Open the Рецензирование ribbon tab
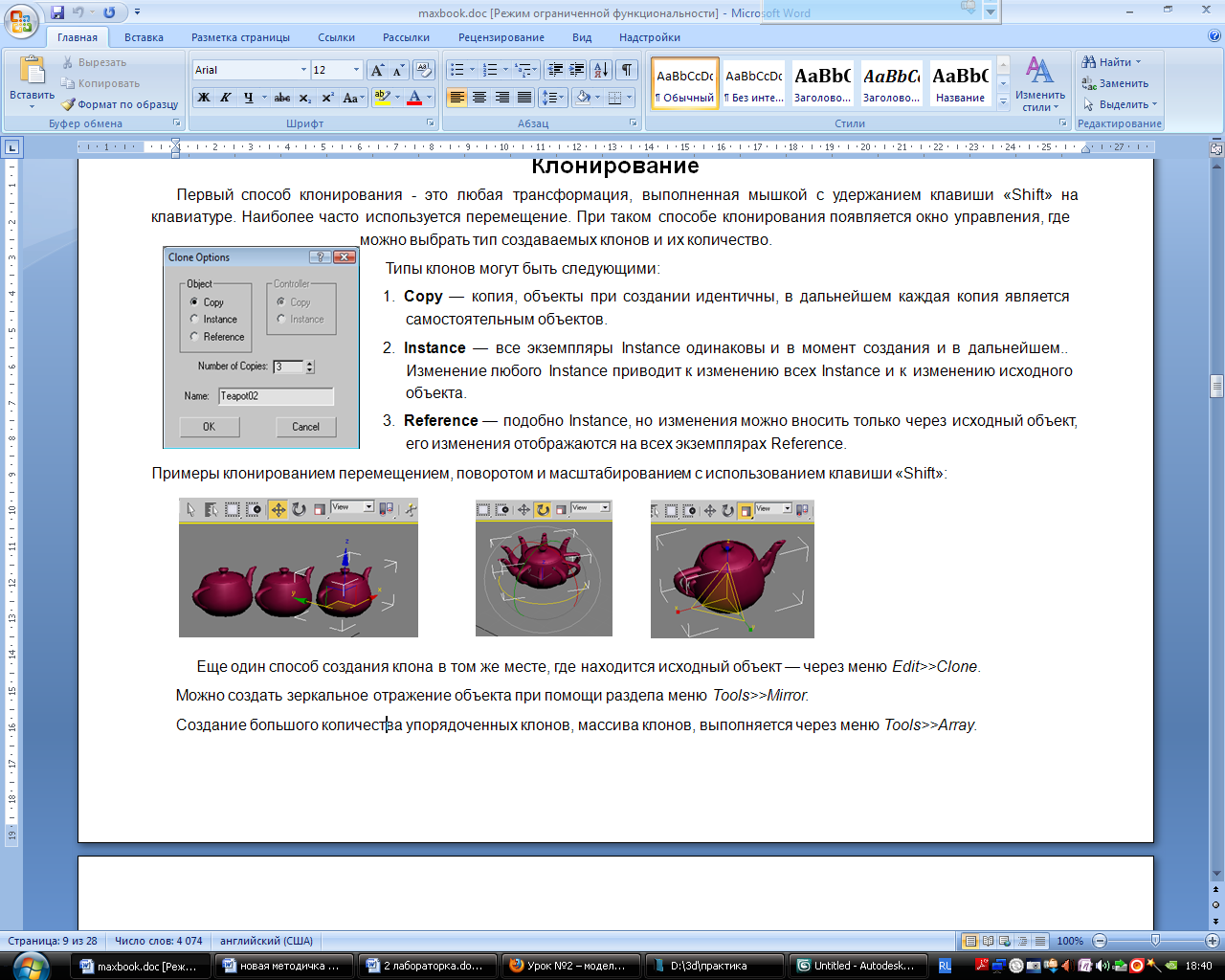The image size is (1225, 980). point(501,37)
